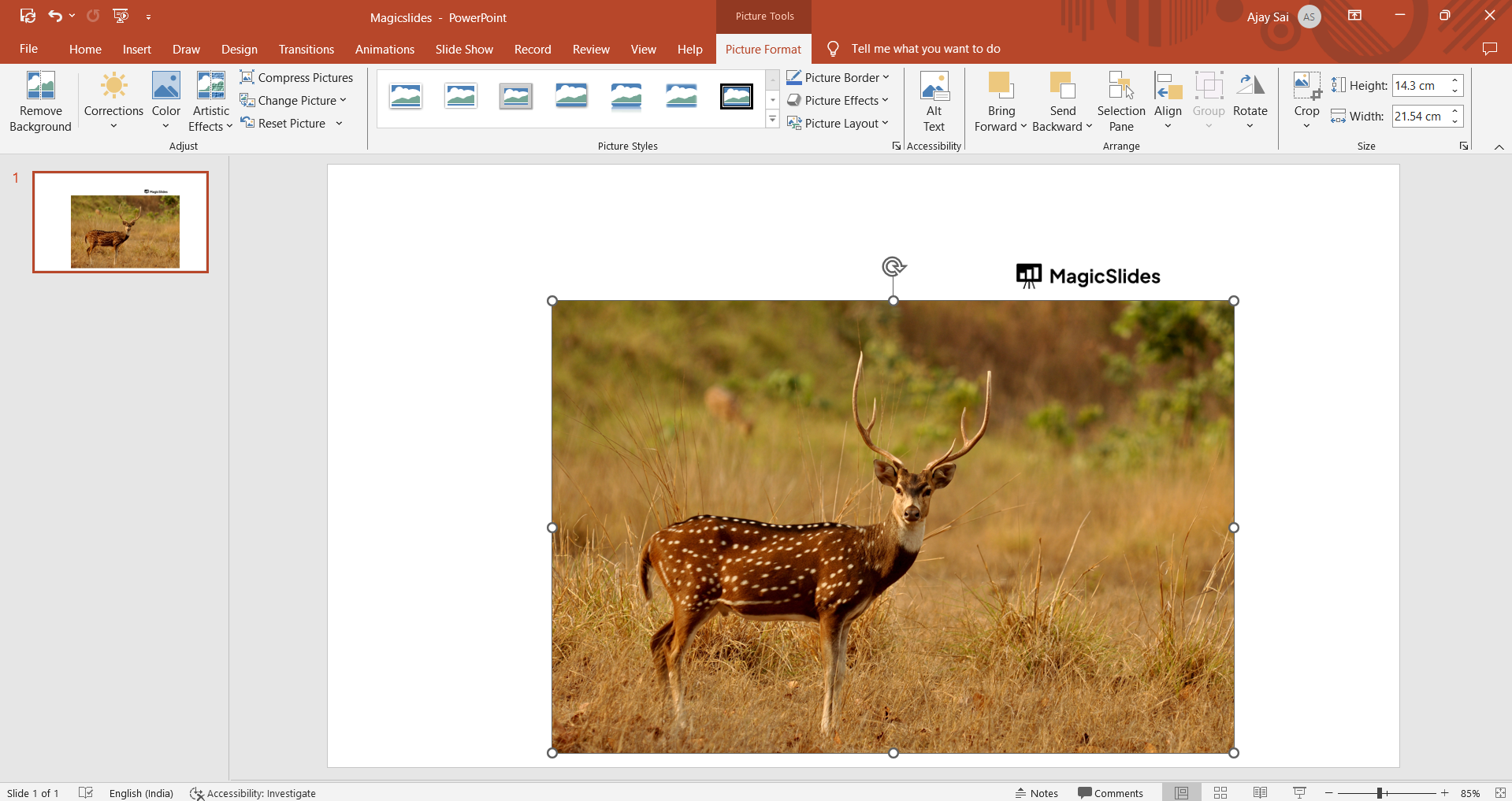Image resolution: width=1512 pixels, height=801 pixels.
Task: Click the Remove Background icon
Action: pos(40,86)
